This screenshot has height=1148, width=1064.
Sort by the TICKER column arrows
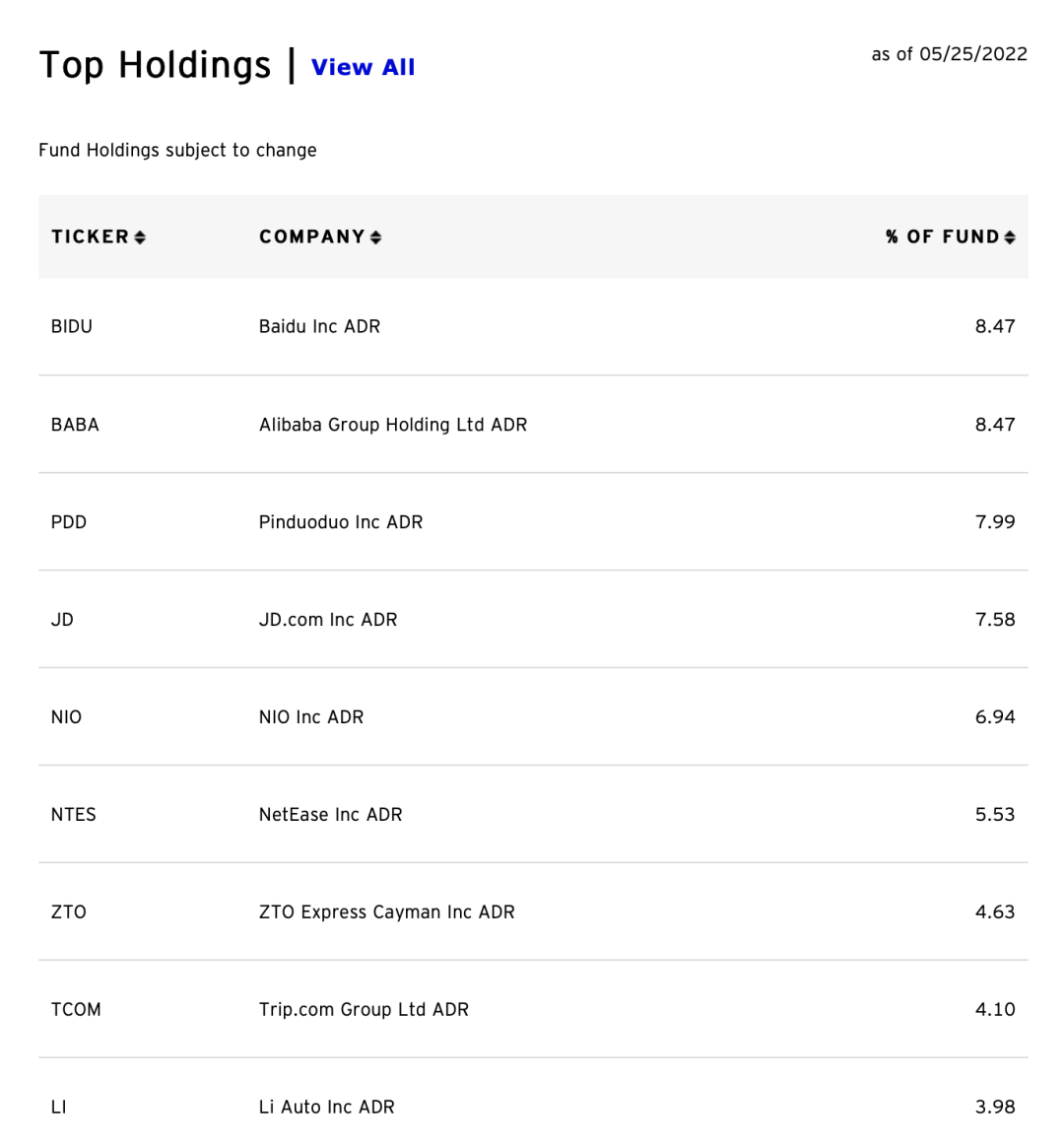(140, 237)
